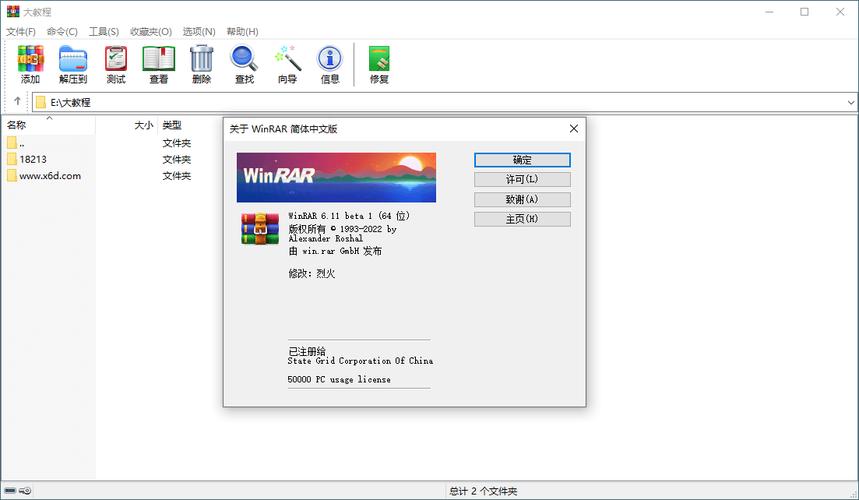
Task: Open the Commands (命令) menu
Action: [62, 32]
